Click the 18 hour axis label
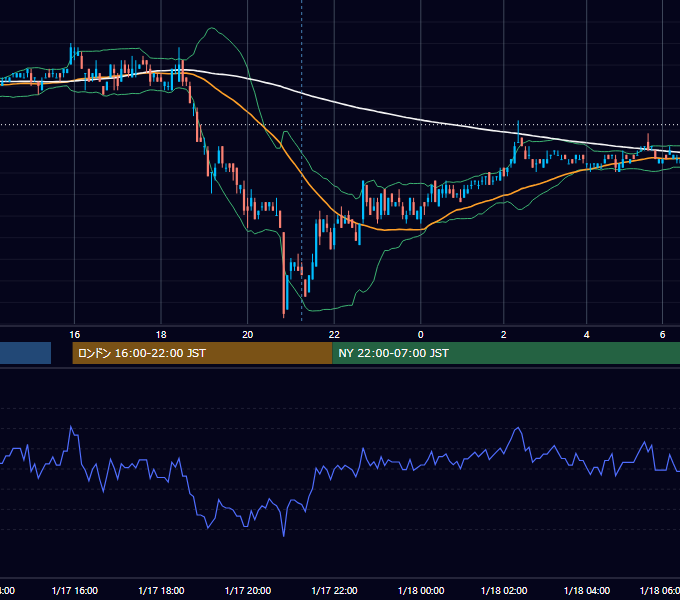This screenshot has height=600, width=680. point(161,335)
